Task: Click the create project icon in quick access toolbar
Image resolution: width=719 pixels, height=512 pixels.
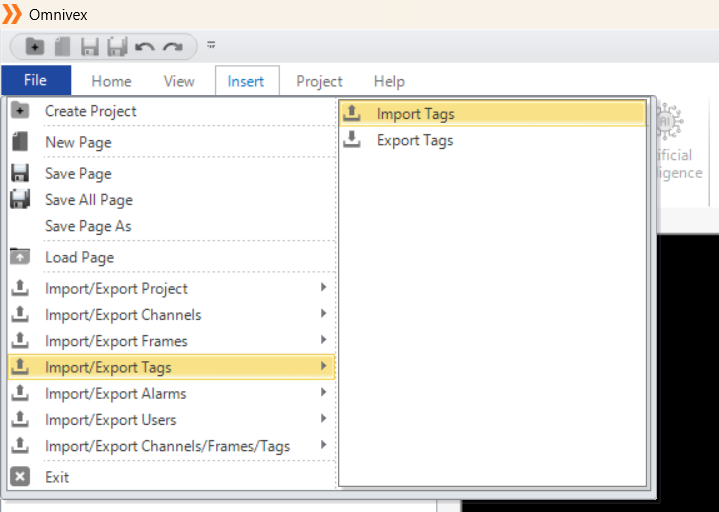Action: pos(35,46)
